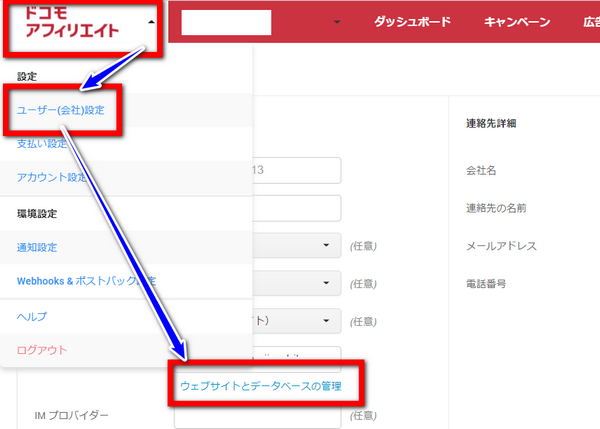Click the 設定 section header in the menu

[x=27, y=77]
